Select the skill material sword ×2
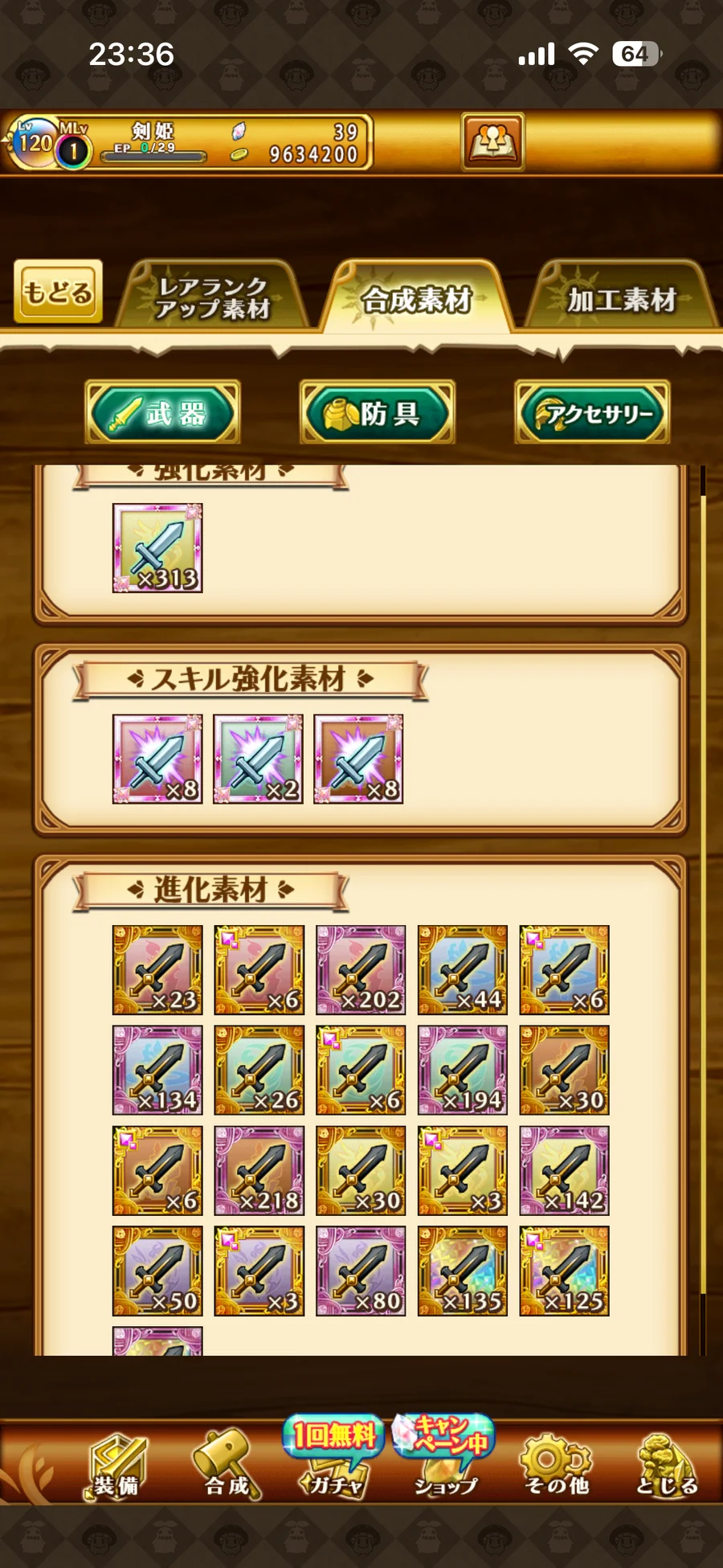Image resolution: width=723 pixels, height=1568 pixels. pyautogui.click(x=258, y=759)
